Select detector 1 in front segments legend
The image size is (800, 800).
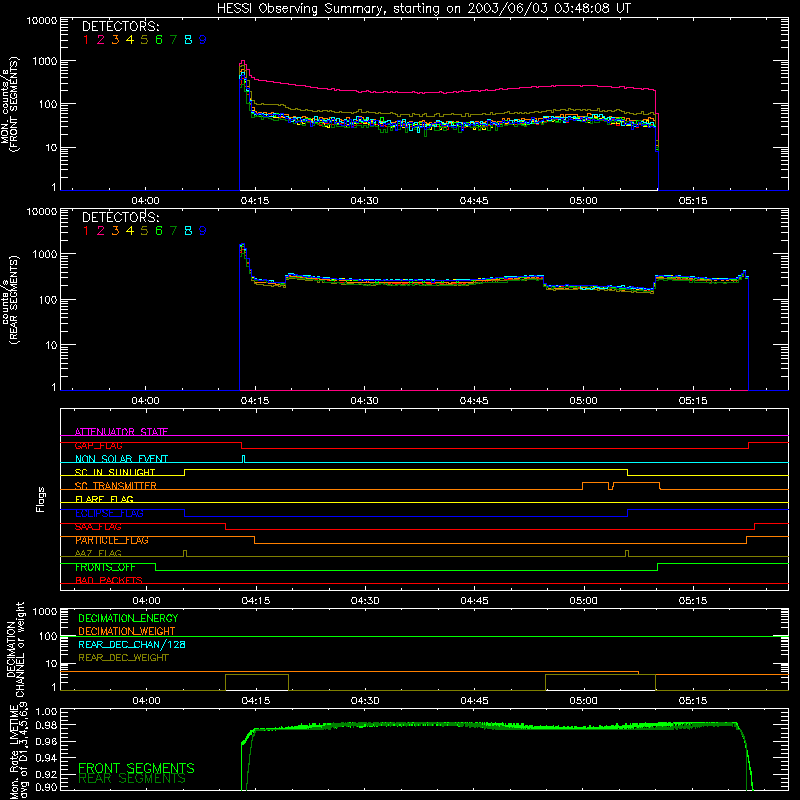click(86, 40)
